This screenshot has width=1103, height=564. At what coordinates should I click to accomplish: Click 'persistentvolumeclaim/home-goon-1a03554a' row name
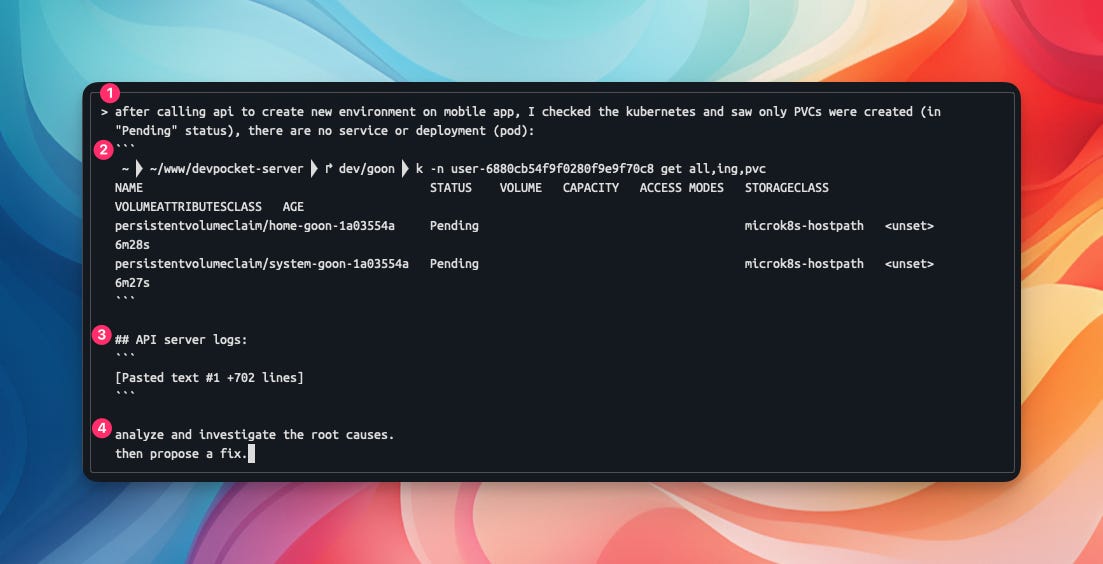point(255,226)
